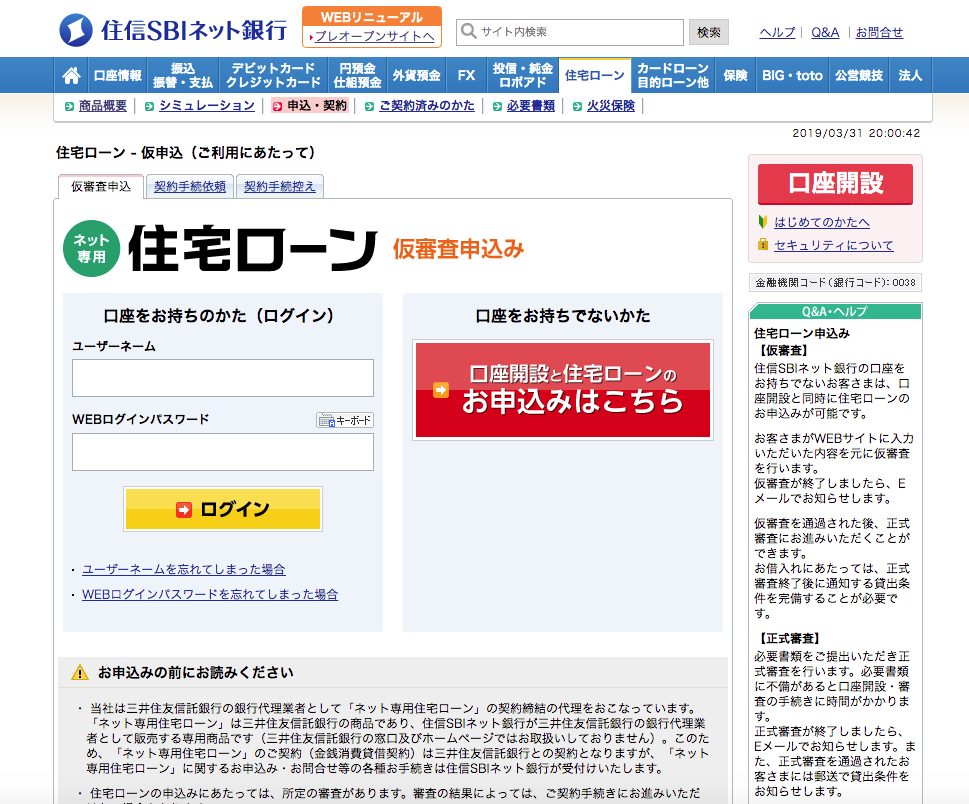Click the red 口座開設 button
The image size is (969, 804).
(x=835, y=184)
